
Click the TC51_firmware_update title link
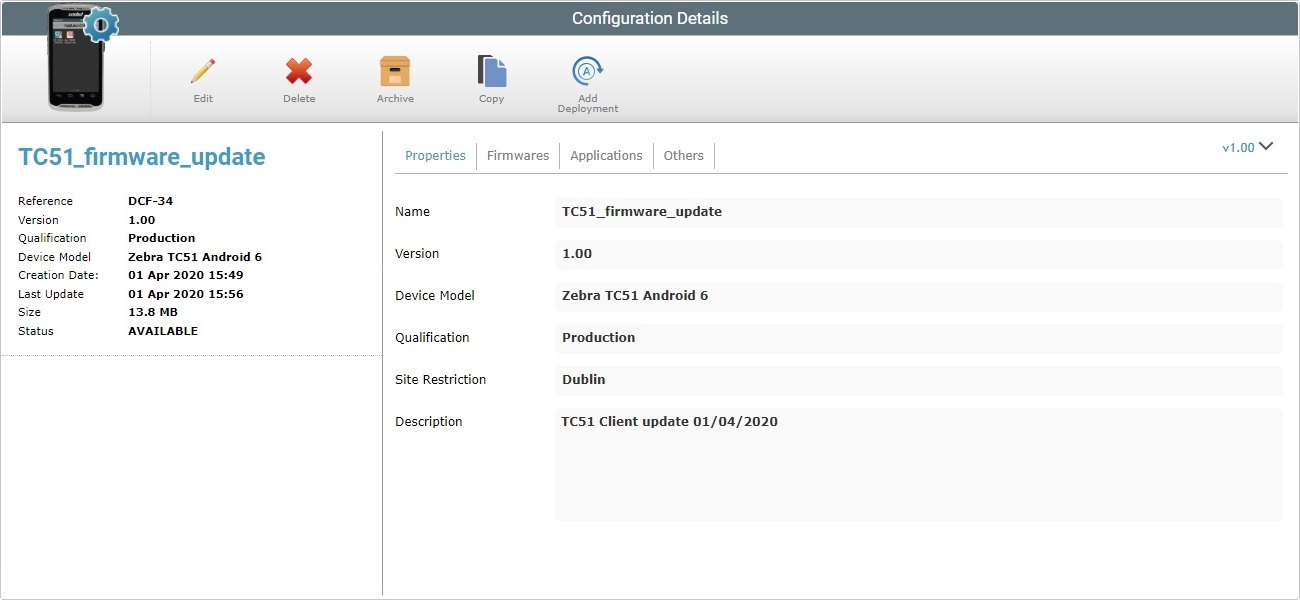(x=141, y=156)
